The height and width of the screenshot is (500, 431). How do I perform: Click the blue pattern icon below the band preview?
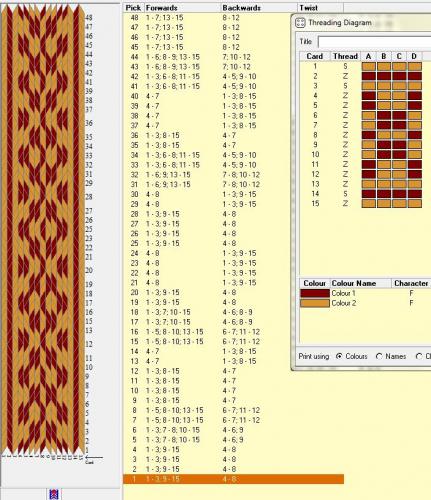(54, 494)
